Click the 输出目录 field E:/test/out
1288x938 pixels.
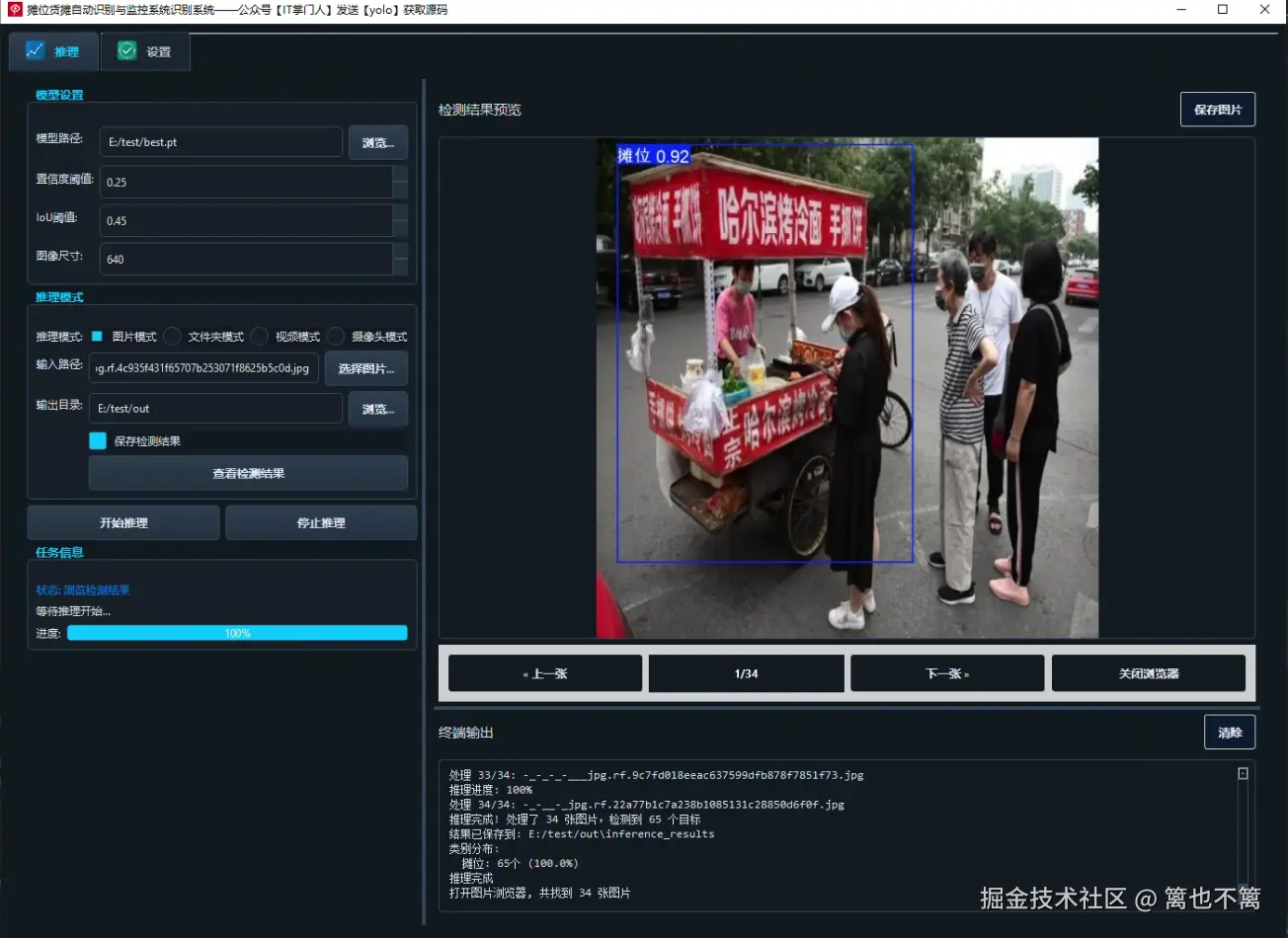(216, 409)
